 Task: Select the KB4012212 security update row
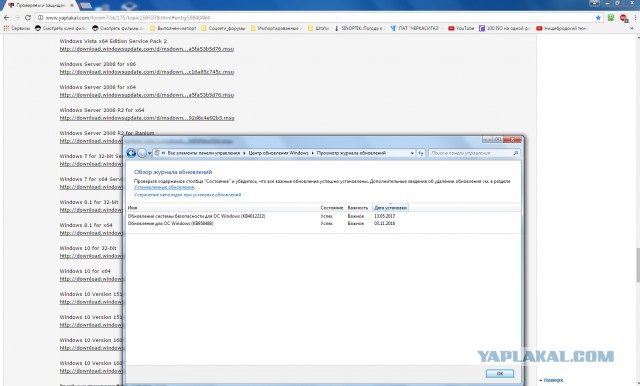tap(322, 216)
